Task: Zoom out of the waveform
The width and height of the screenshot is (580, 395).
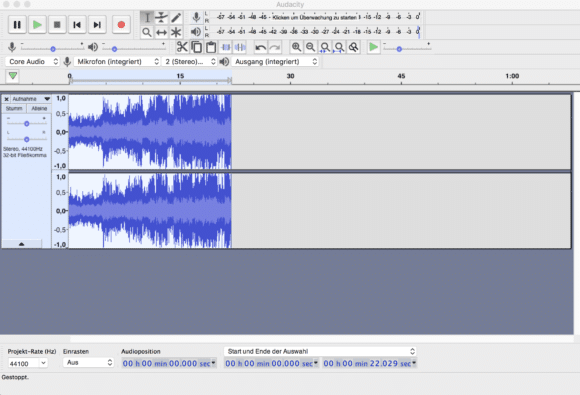Action: 310,47
